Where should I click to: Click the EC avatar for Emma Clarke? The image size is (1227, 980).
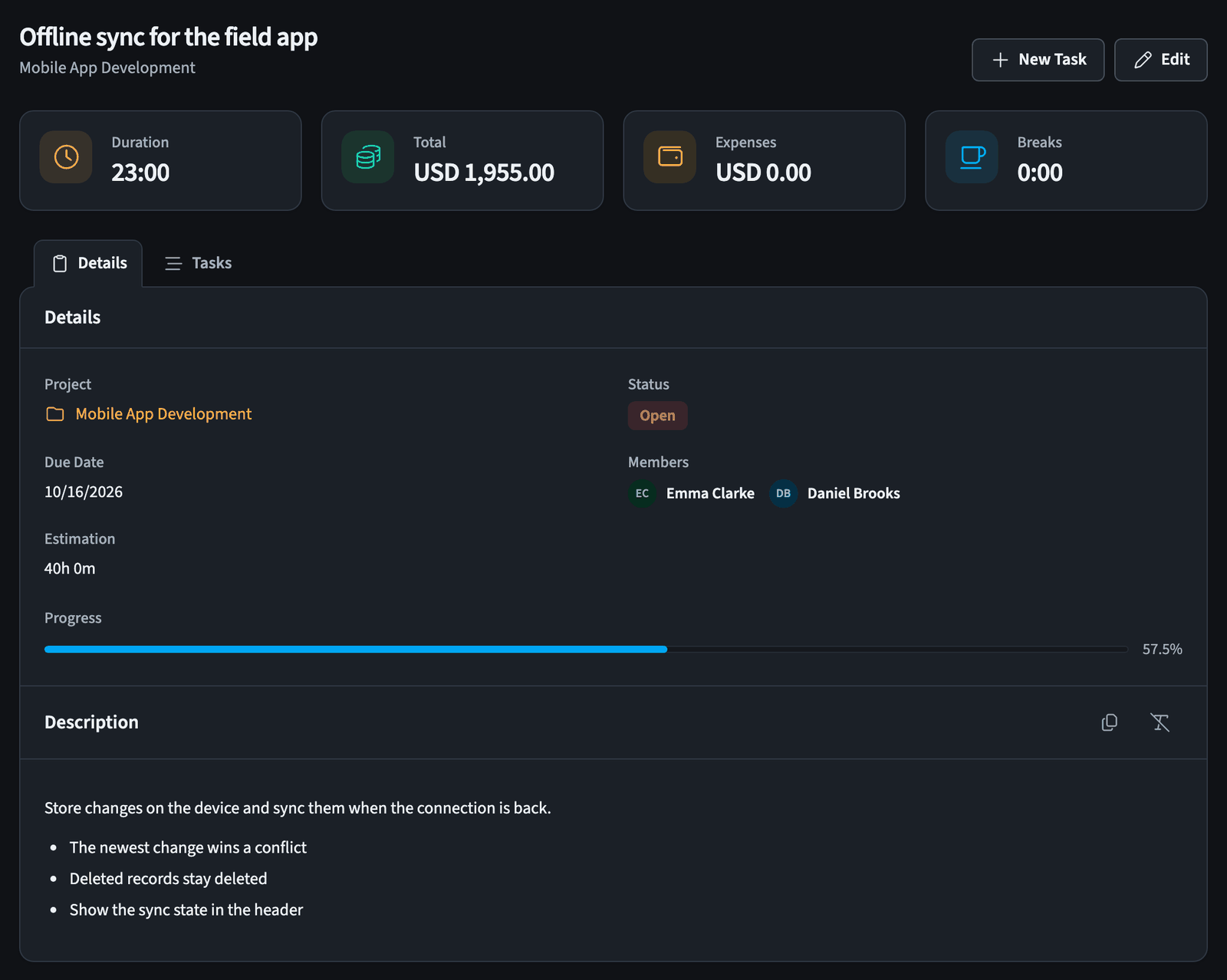(643, 493)
